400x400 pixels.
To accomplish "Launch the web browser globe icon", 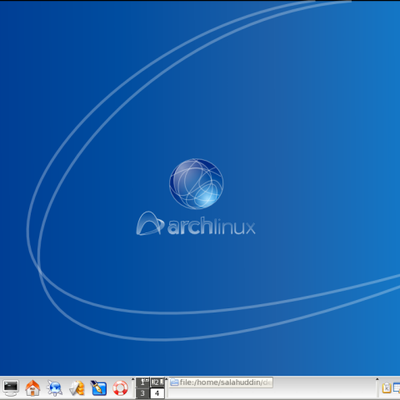I will click(54, 388).
